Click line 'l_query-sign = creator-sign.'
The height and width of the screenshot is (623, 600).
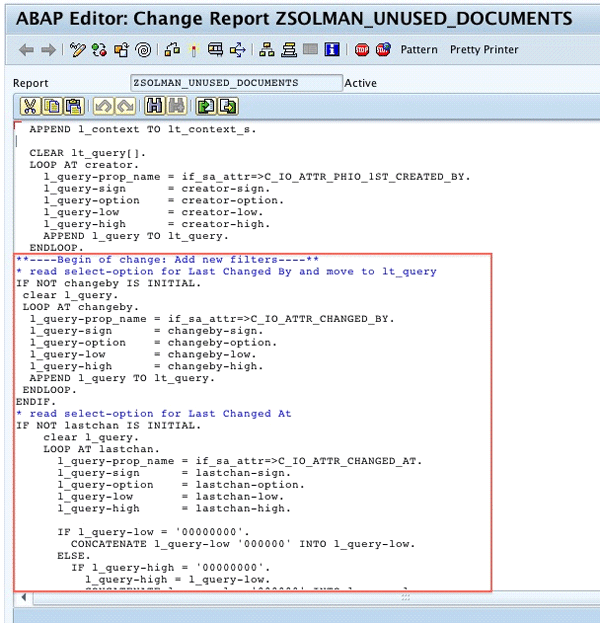pyautogui.click(x=157, y=189)
